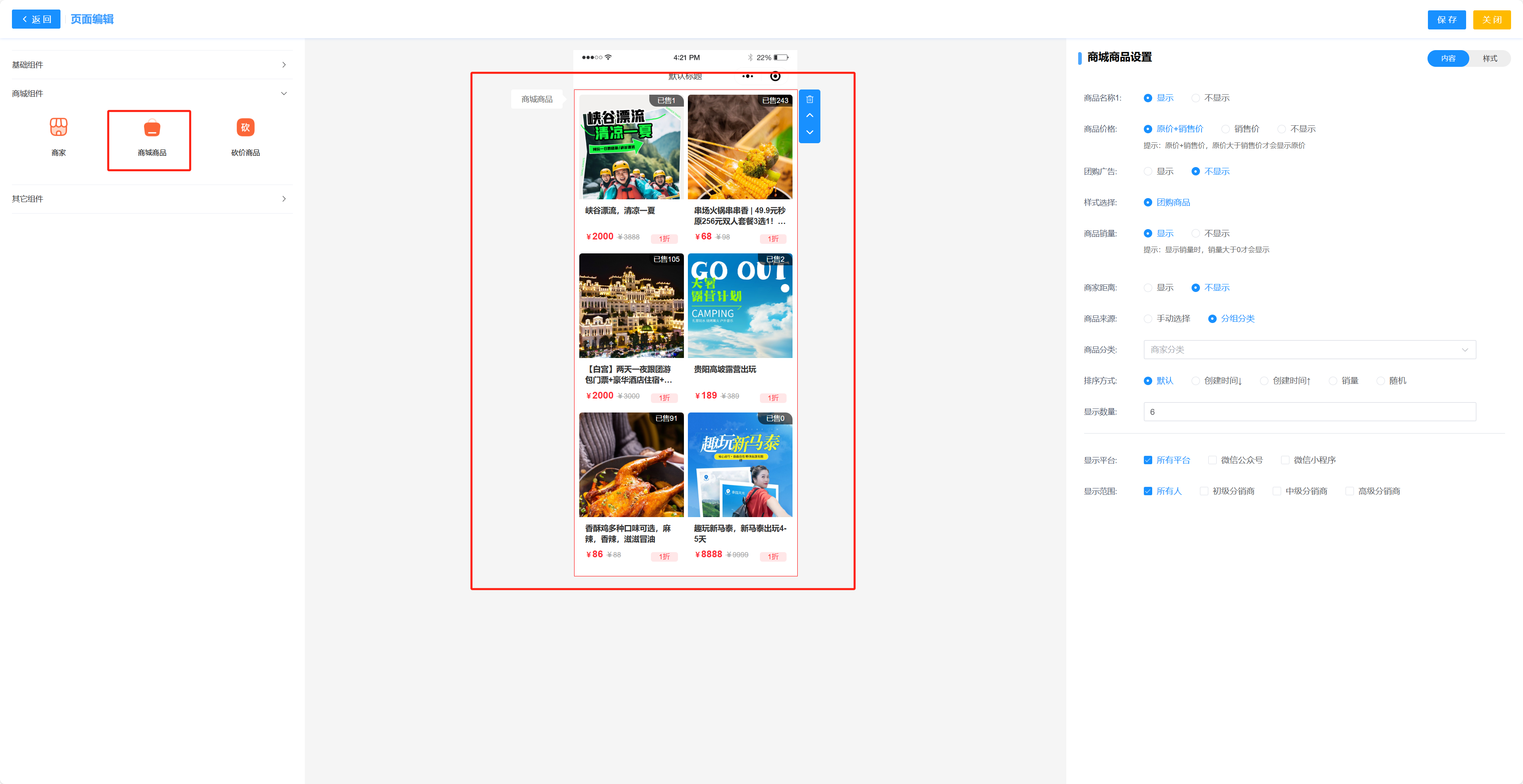Click the 峡谷漂流 product thumbnail
Viewport: 1523px width, 784px height.
pos(631,147)
